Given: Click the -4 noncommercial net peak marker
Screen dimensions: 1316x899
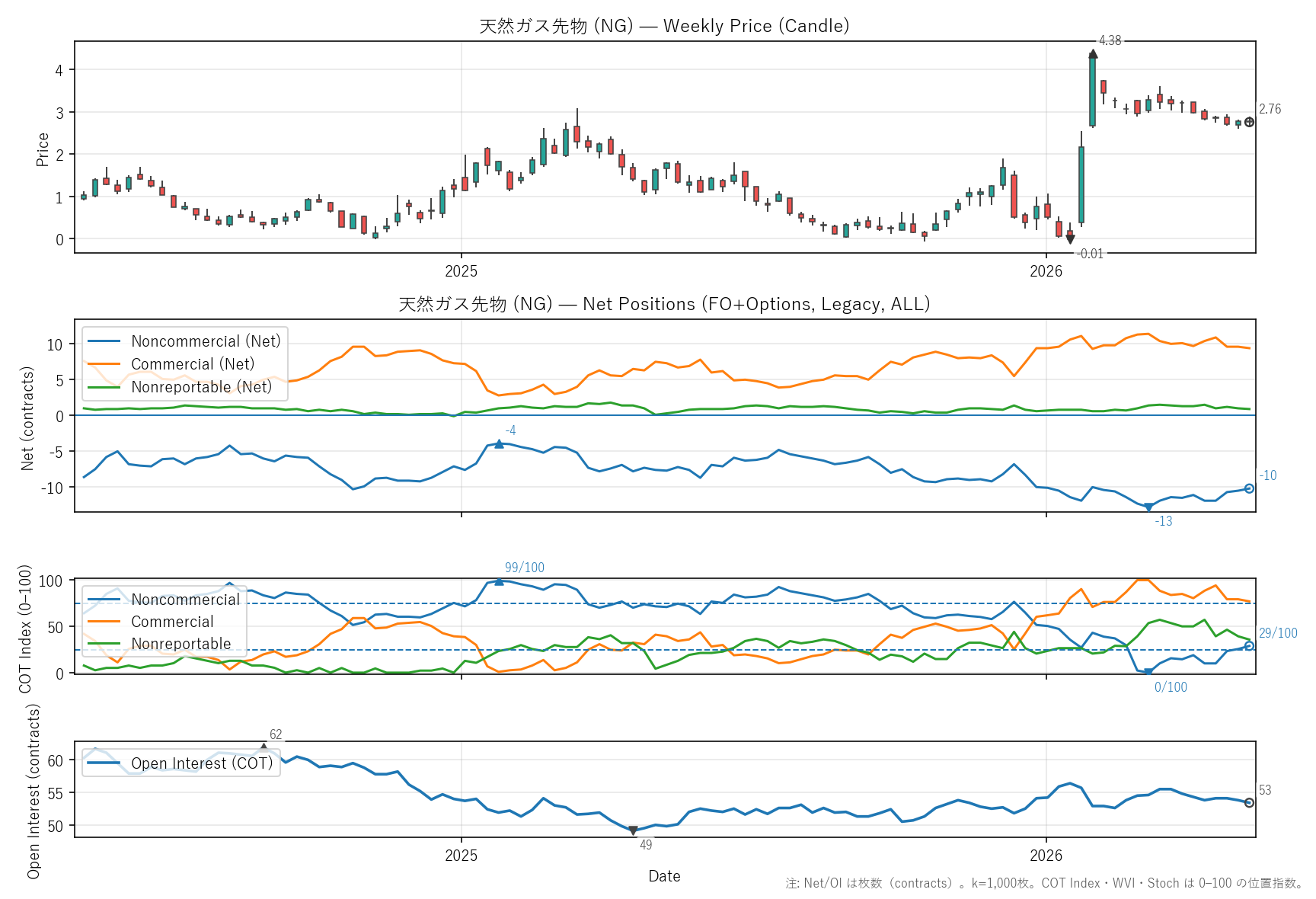Looking at the screenshot, I should point(499,444).
